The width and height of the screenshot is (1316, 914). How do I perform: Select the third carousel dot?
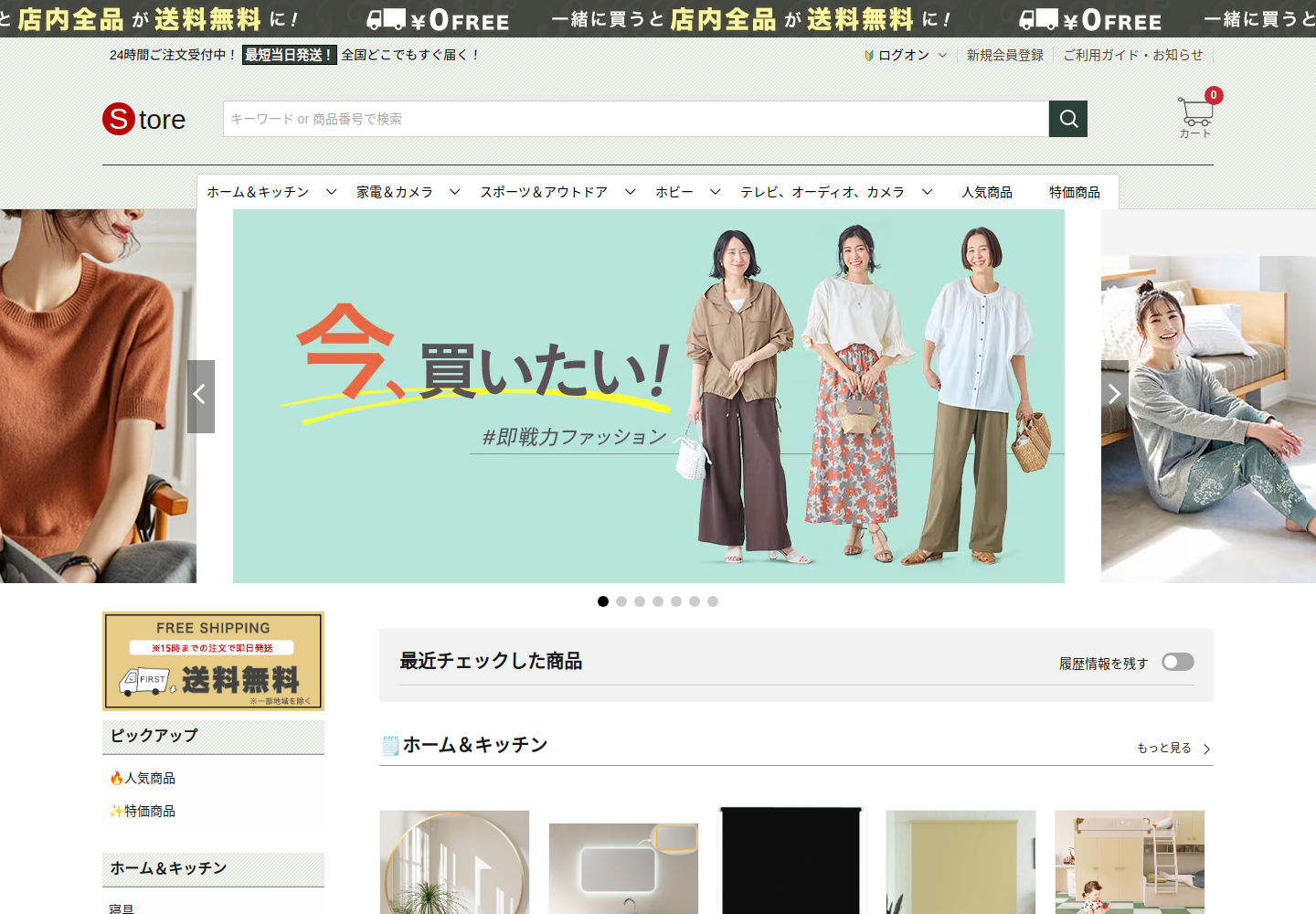640,601
